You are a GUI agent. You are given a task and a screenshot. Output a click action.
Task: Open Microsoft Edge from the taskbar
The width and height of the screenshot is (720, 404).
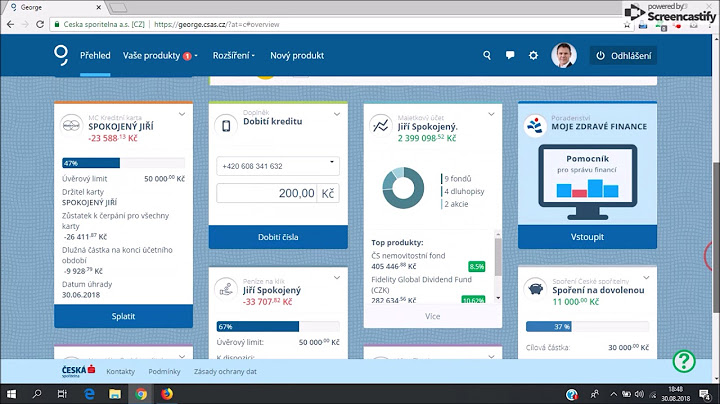[89, 394]
